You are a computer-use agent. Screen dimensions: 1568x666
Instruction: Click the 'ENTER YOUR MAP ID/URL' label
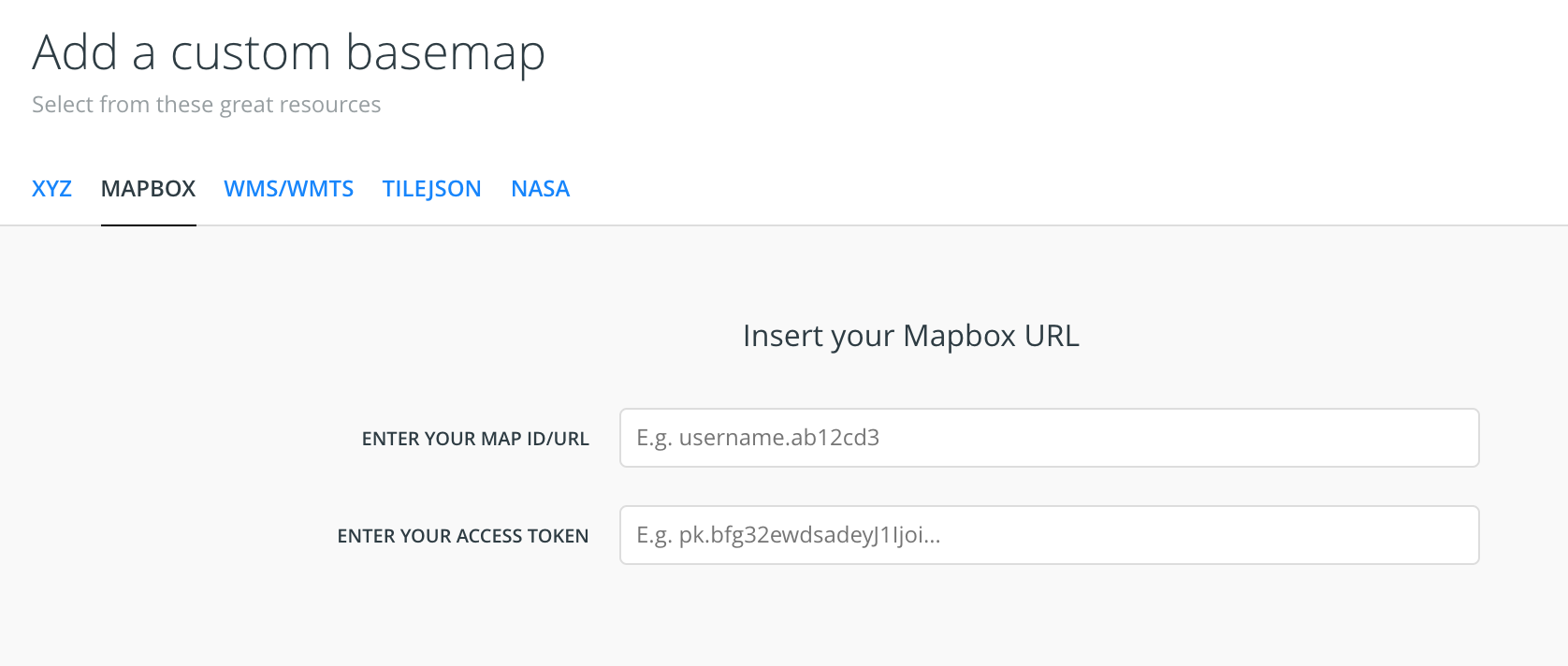[x=475, y=439]
